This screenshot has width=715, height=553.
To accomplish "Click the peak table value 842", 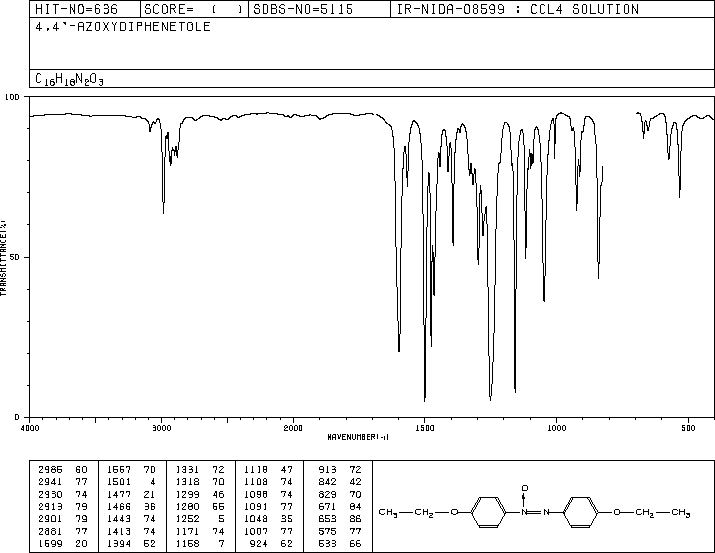I will click(x=327, y=482).
